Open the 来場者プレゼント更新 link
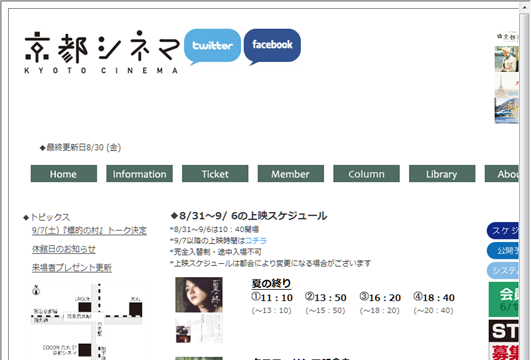This screenshot has height=360, width=531. point(71,268)
